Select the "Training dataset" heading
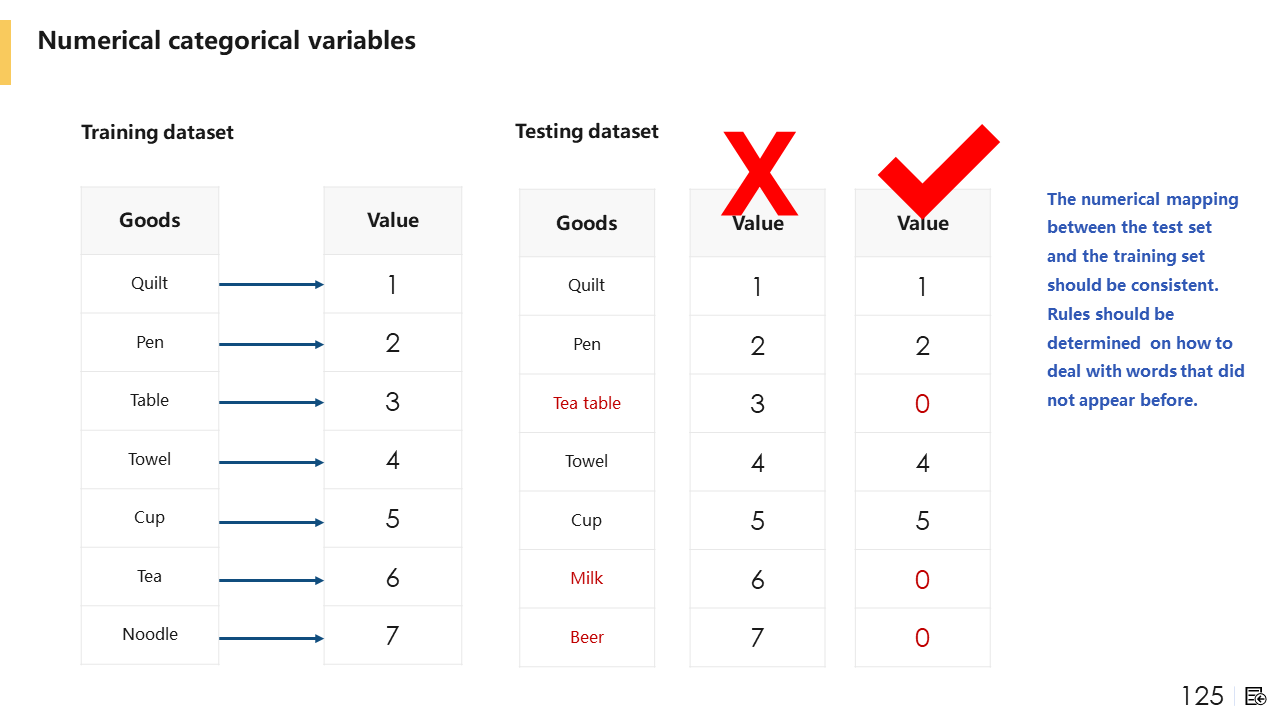Image resolution: width=1280 pixels, height=720 pixels. [157, 132]
